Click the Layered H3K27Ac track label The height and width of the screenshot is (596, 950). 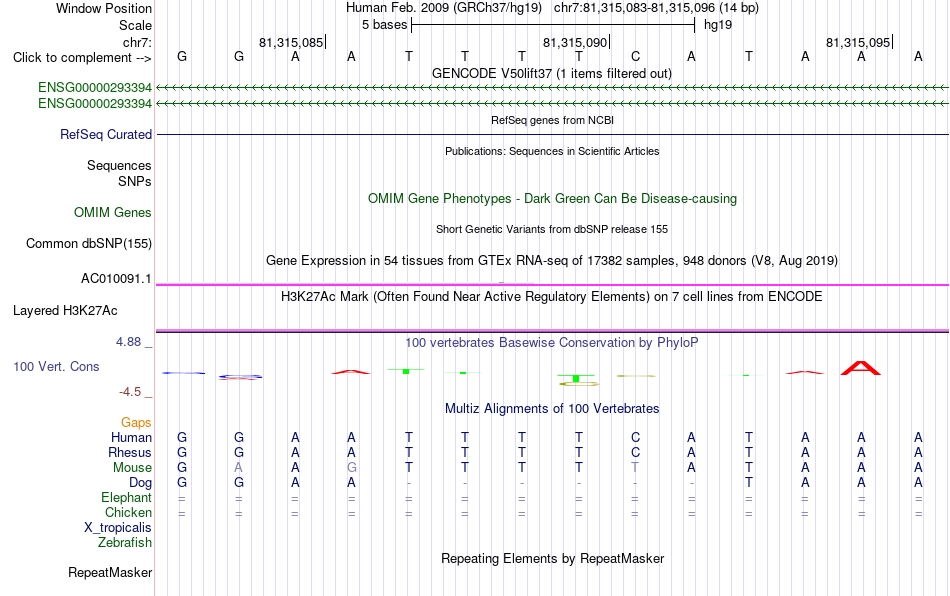click(65, 311)
